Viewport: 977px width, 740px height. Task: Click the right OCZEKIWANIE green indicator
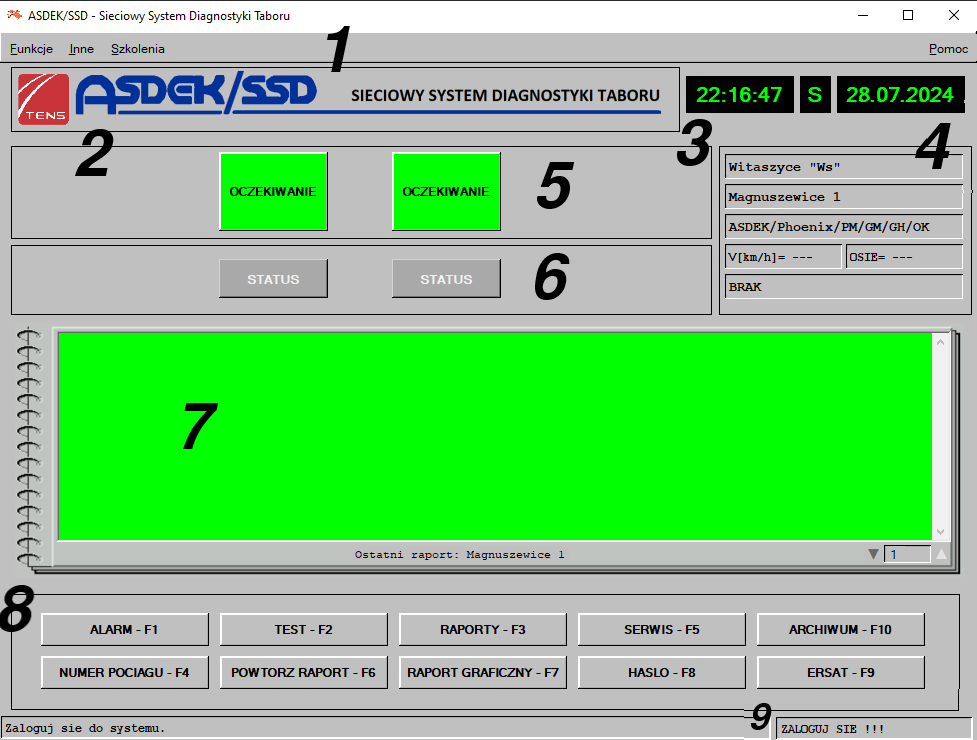446,191
